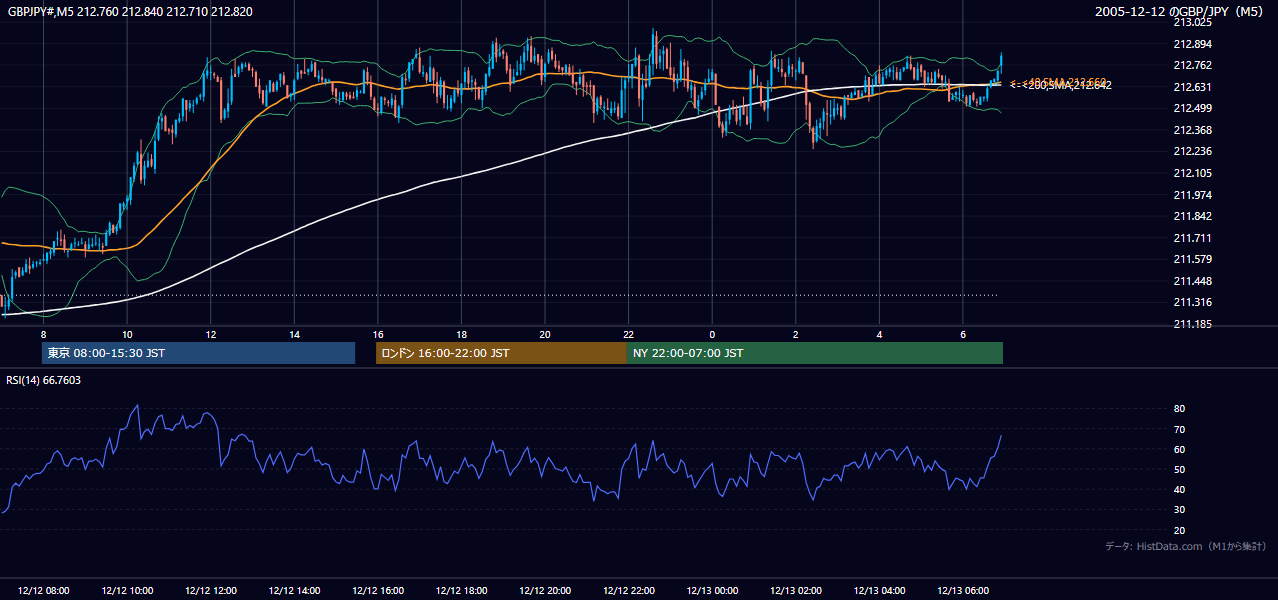Click the 12/12 14:00 date label
The width and height of the screenshot is (1278, 600).
point(294,591)
